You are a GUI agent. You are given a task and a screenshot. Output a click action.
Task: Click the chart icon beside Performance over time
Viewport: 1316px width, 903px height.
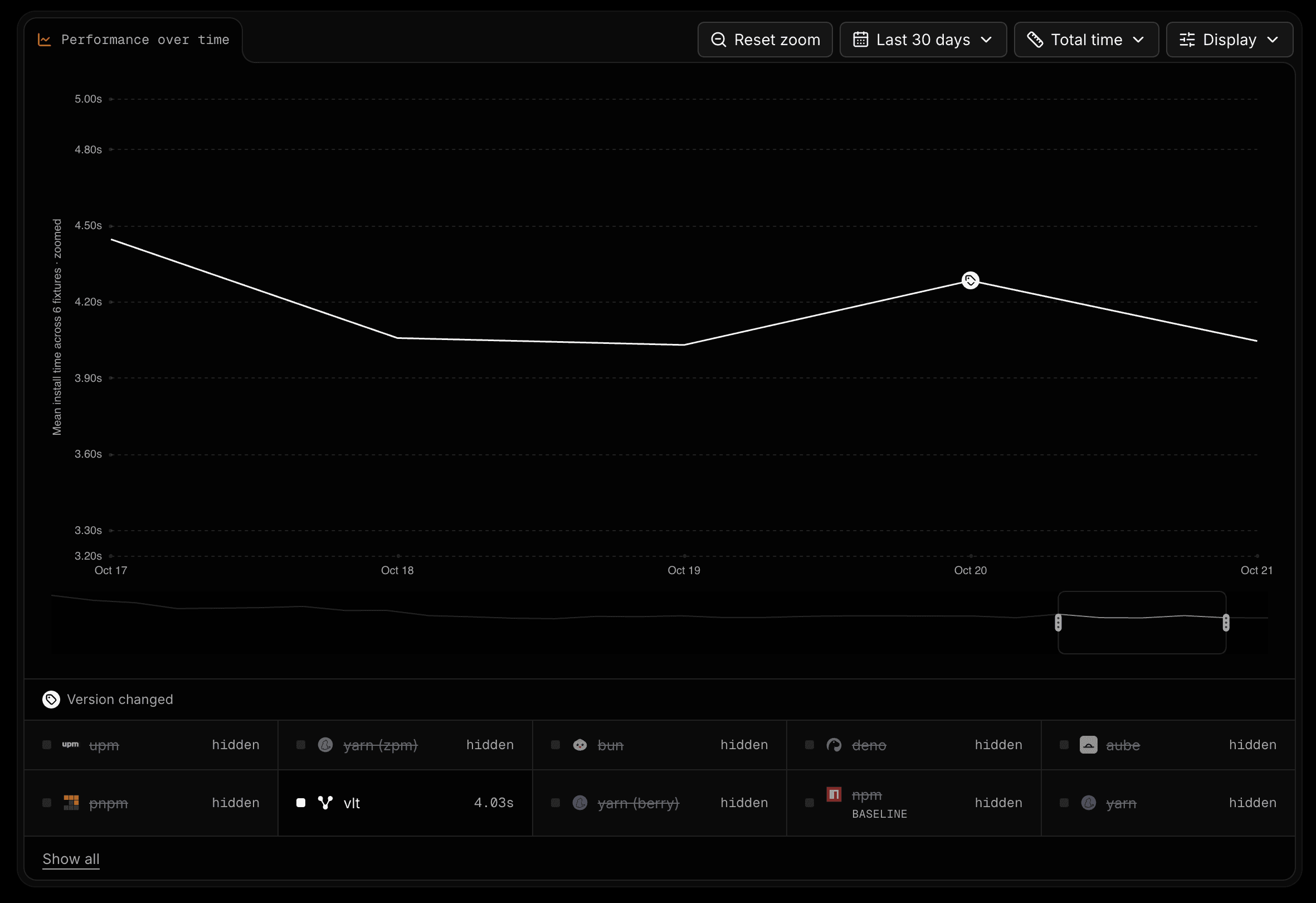pyautogui.click(x=44, y=40)
